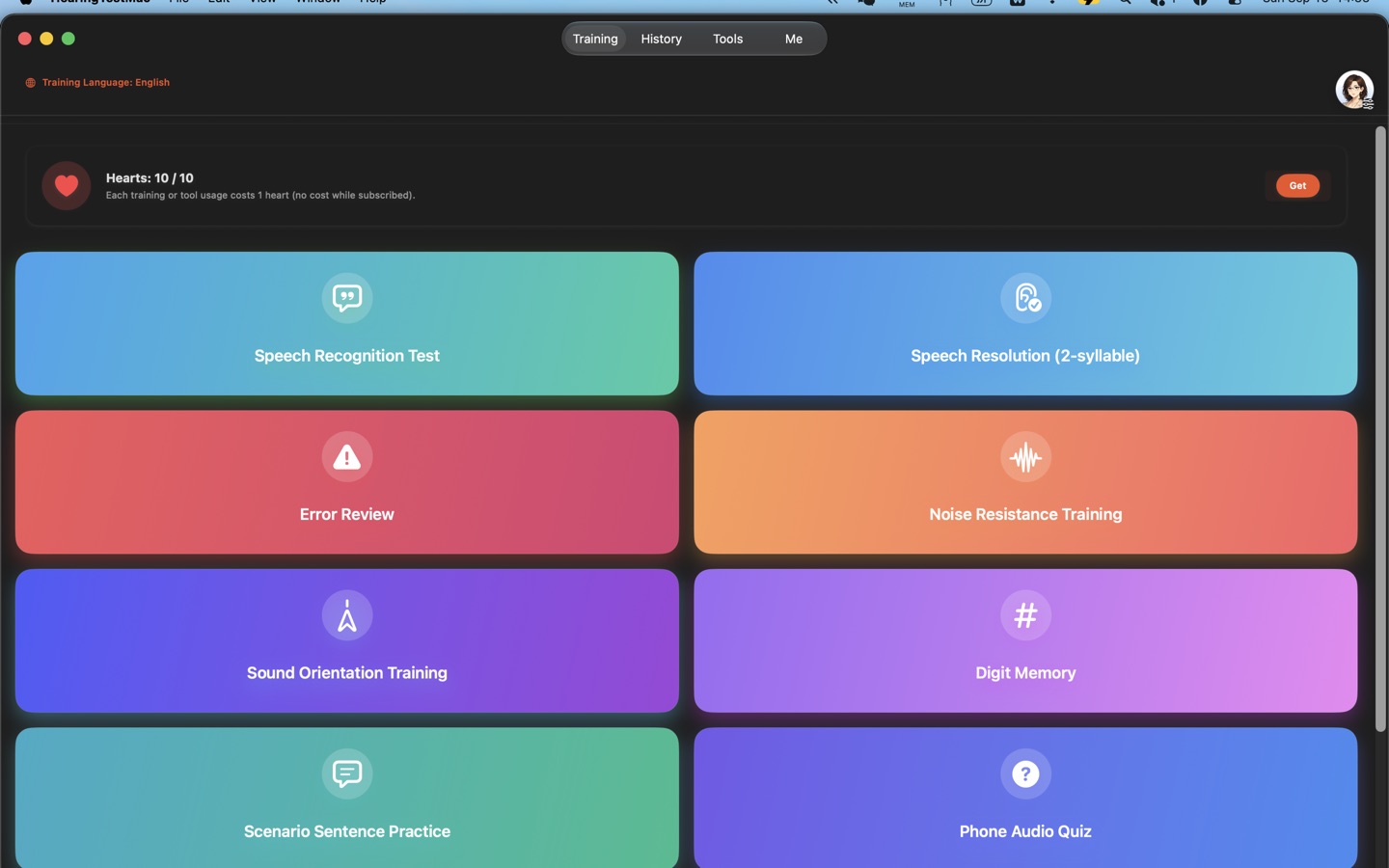
Task: Open the Tools tab
Action: click(728, 39)
